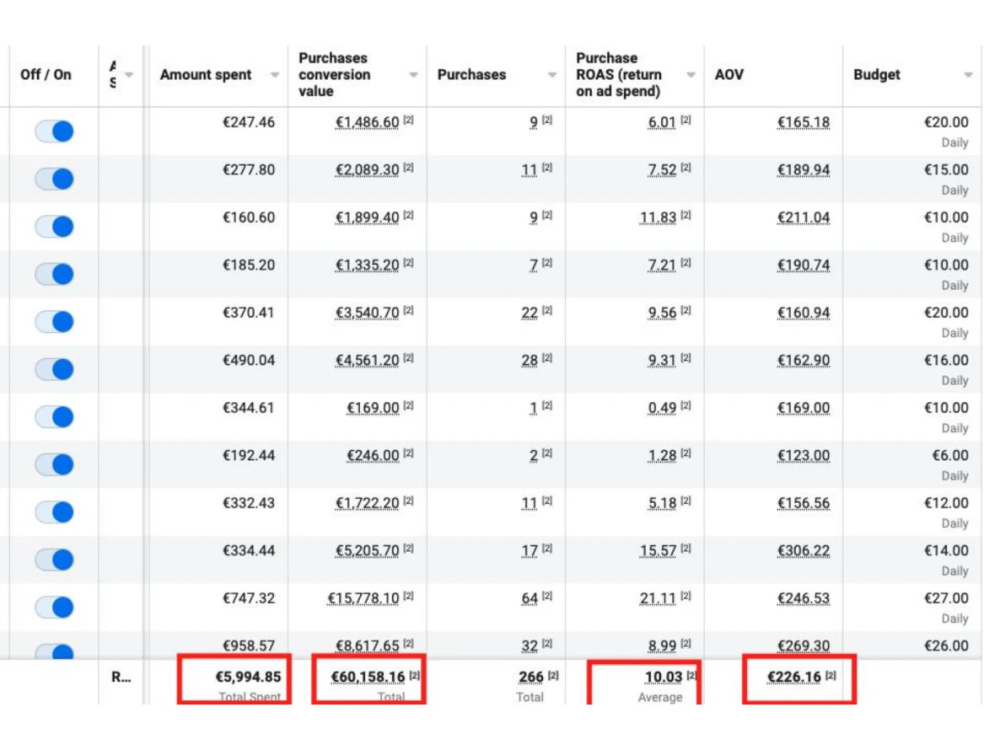The width and height of the screenshot is (1000, 750).
Task: Click the AOV value €246.53
Action: (804, 599)
